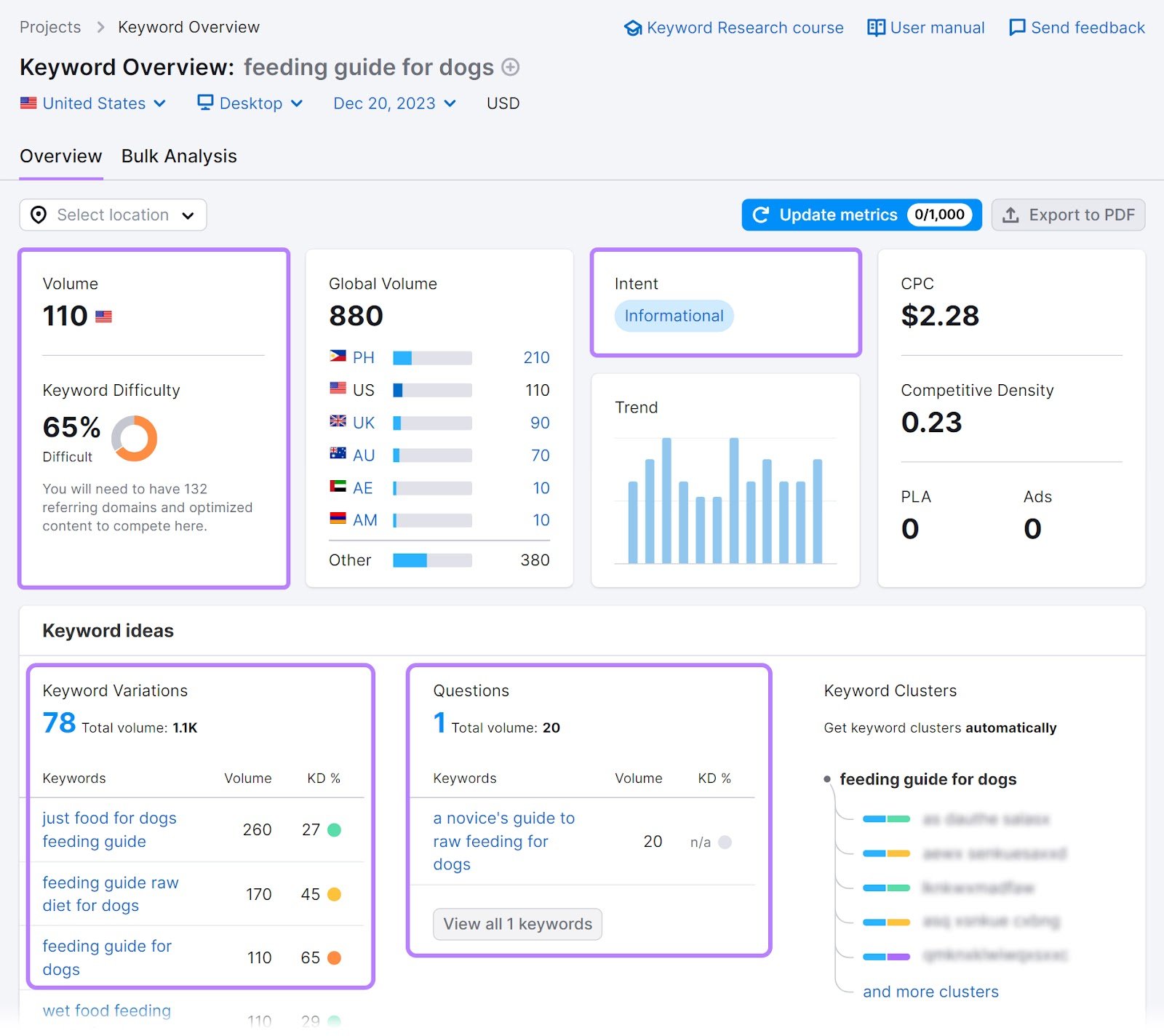Click the AU flag in Global Volume list

(x=337, y=455)
